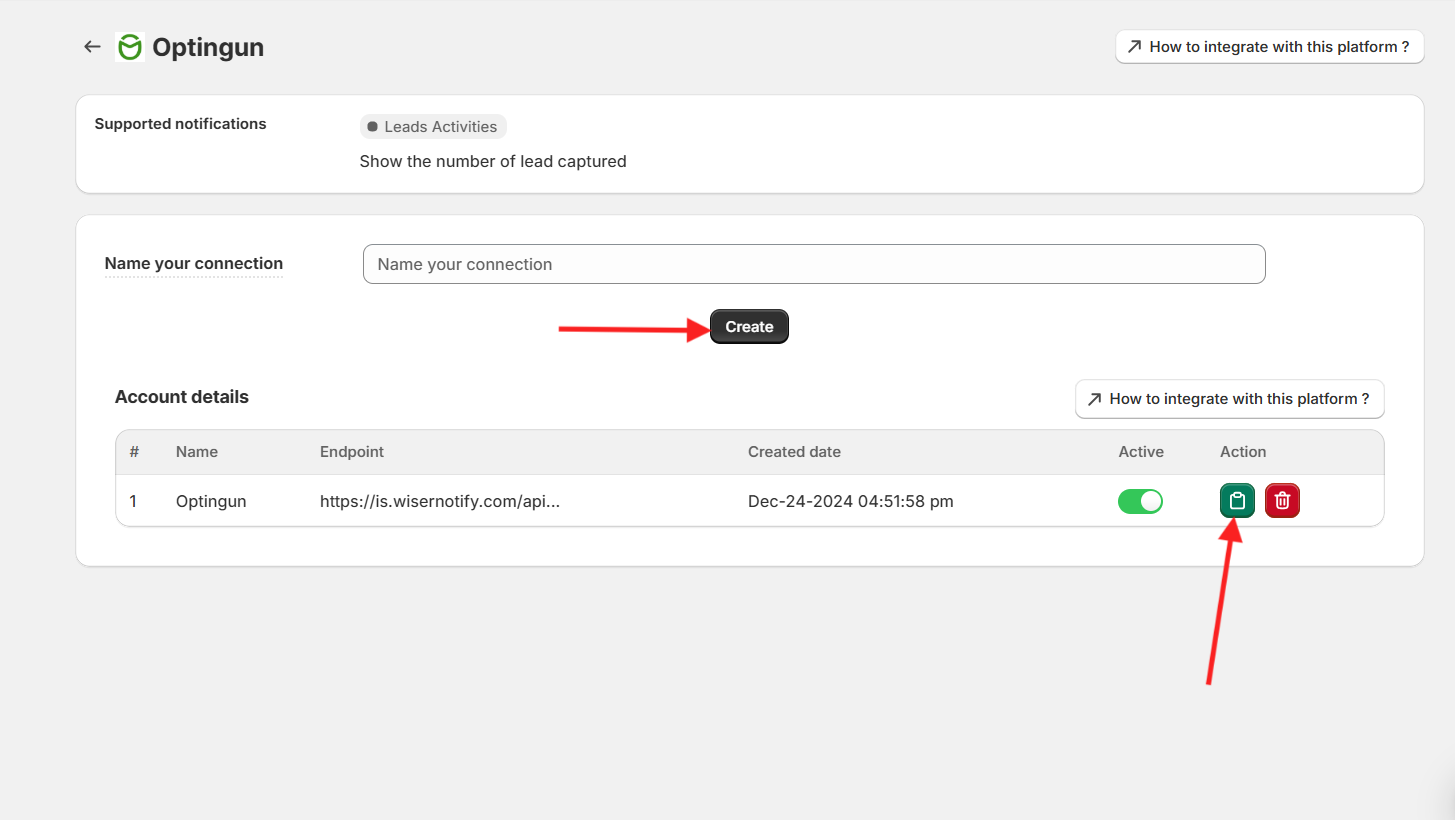Open How to integrate link beside Account details
This screenshot has width=1455, height=820.
(1229, 399)
